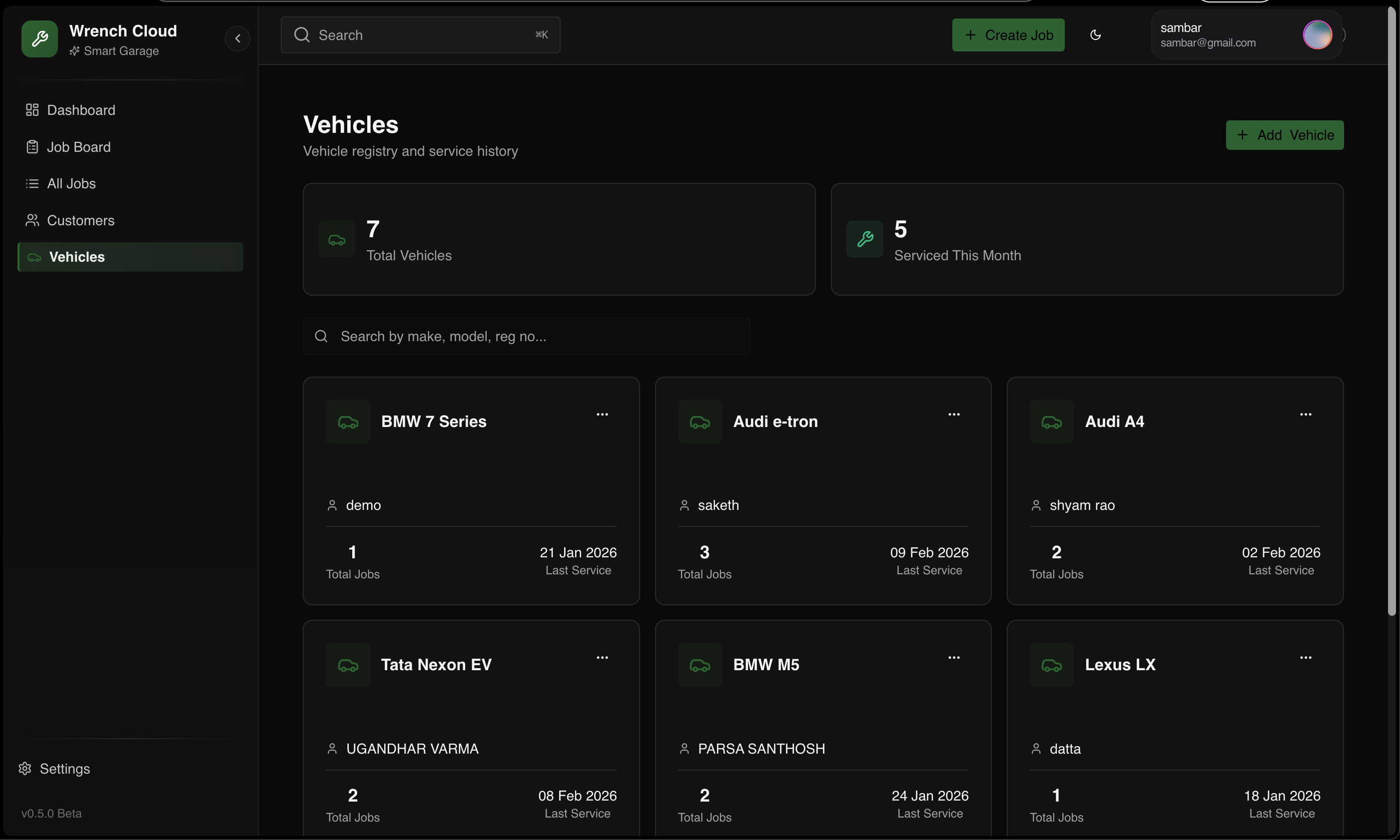Click the person icon beside saketh
The image size is (1400, 840).
pos(684,505)
